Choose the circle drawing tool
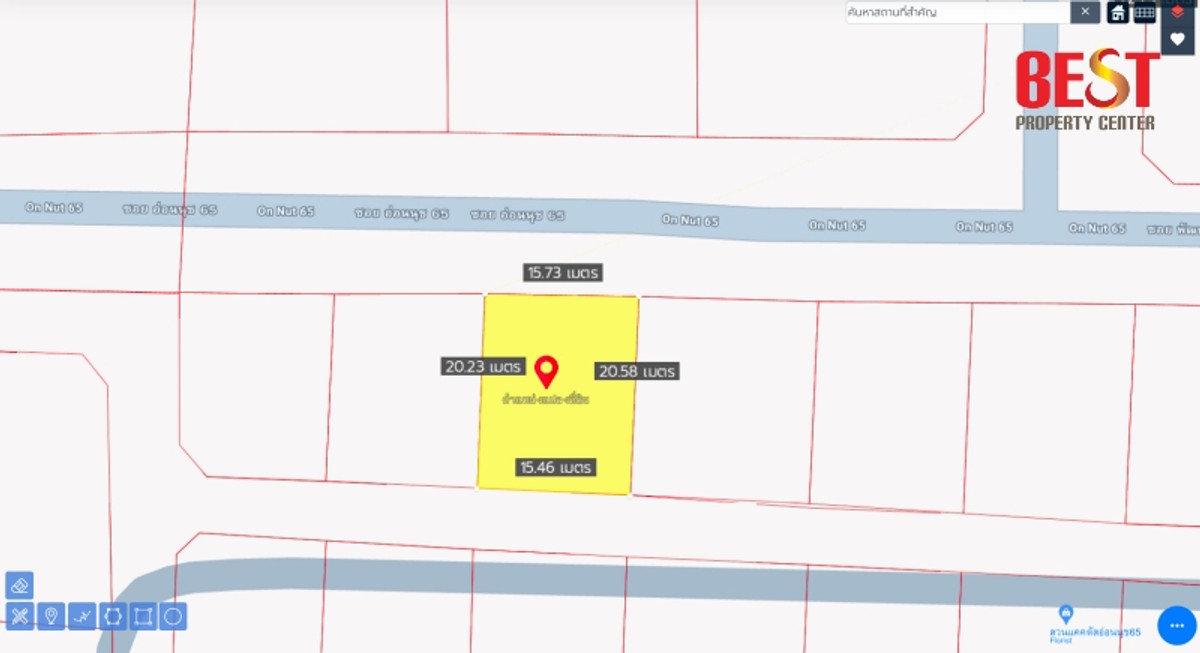The image size is (1200, 653). coord(173,616)
